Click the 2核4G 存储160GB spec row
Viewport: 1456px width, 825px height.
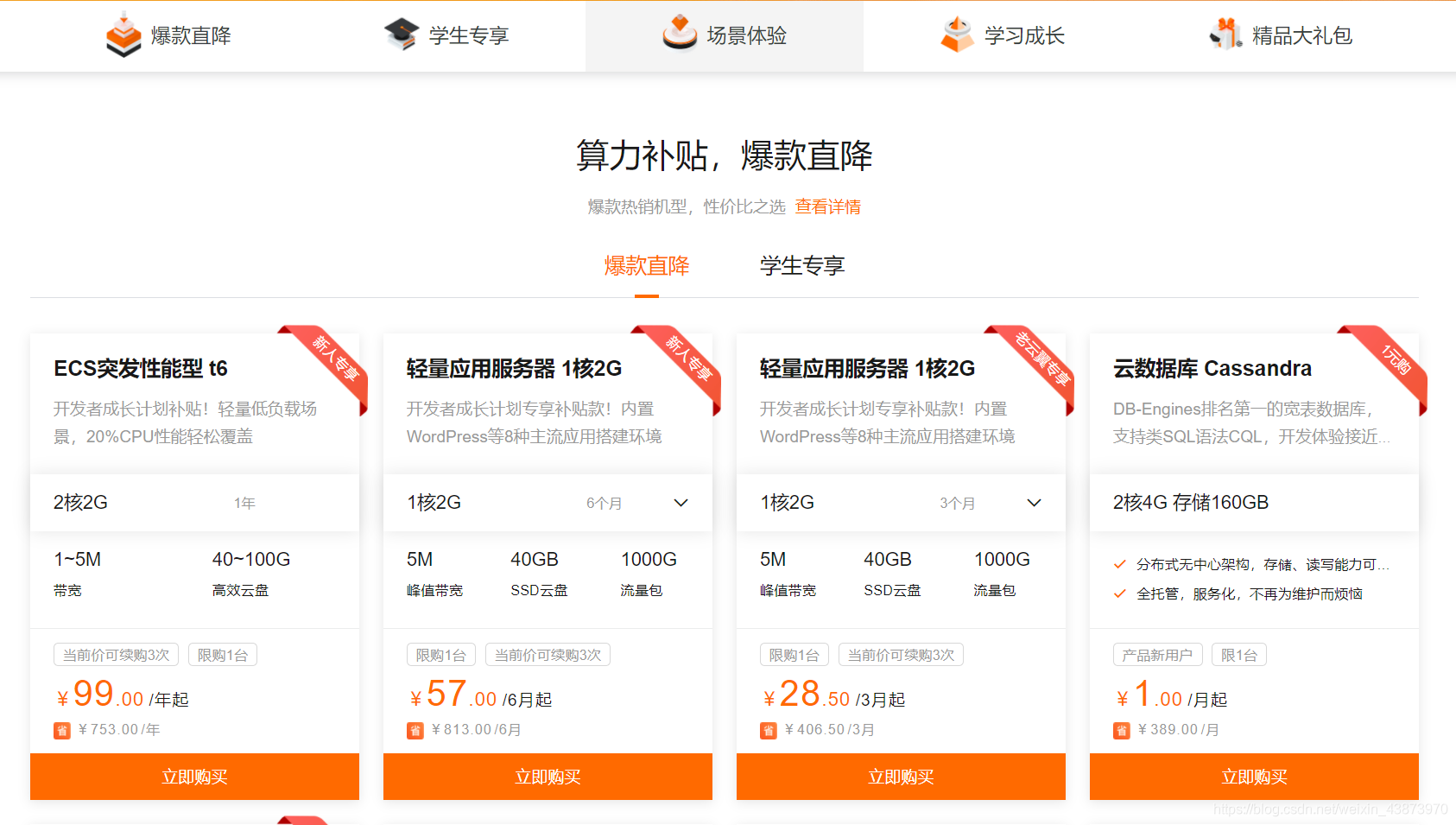click(x=1254, y=503)
